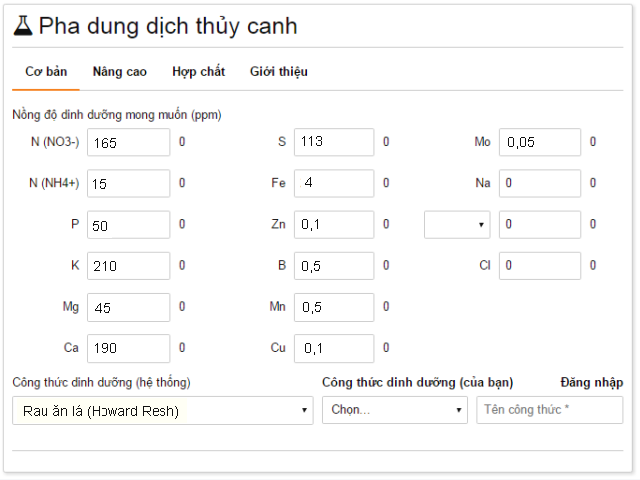Go to the Giới thiệu tab

[x=279, y=71]
